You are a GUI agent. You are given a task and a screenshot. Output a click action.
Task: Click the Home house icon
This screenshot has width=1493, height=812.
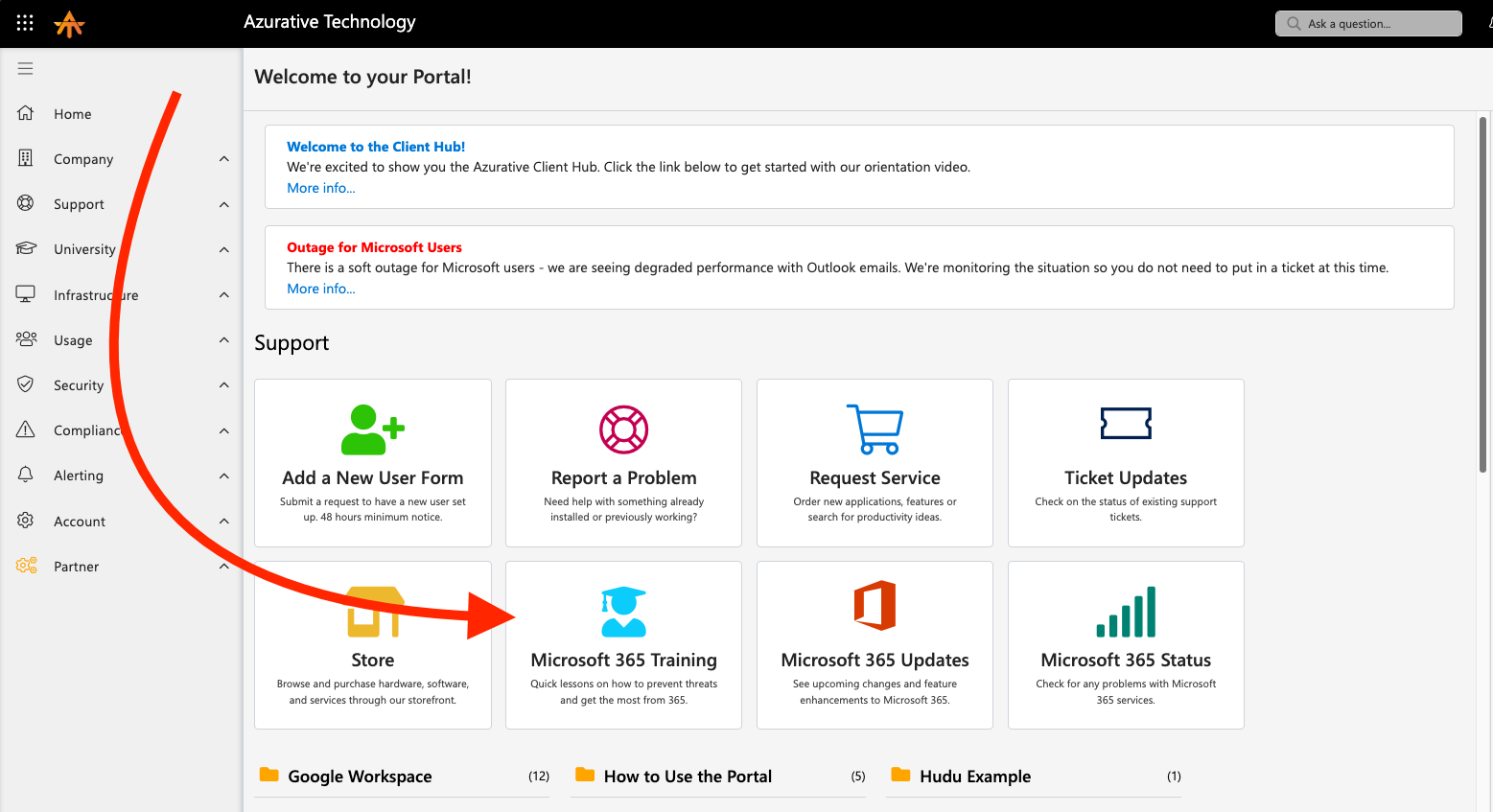tap(26, 113)
